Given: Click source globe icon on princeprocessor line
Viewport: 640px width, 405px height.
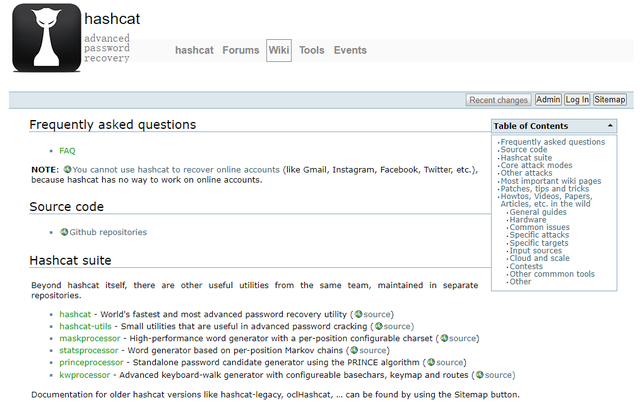Looking at the screenshot, I should tap(431, 362).
